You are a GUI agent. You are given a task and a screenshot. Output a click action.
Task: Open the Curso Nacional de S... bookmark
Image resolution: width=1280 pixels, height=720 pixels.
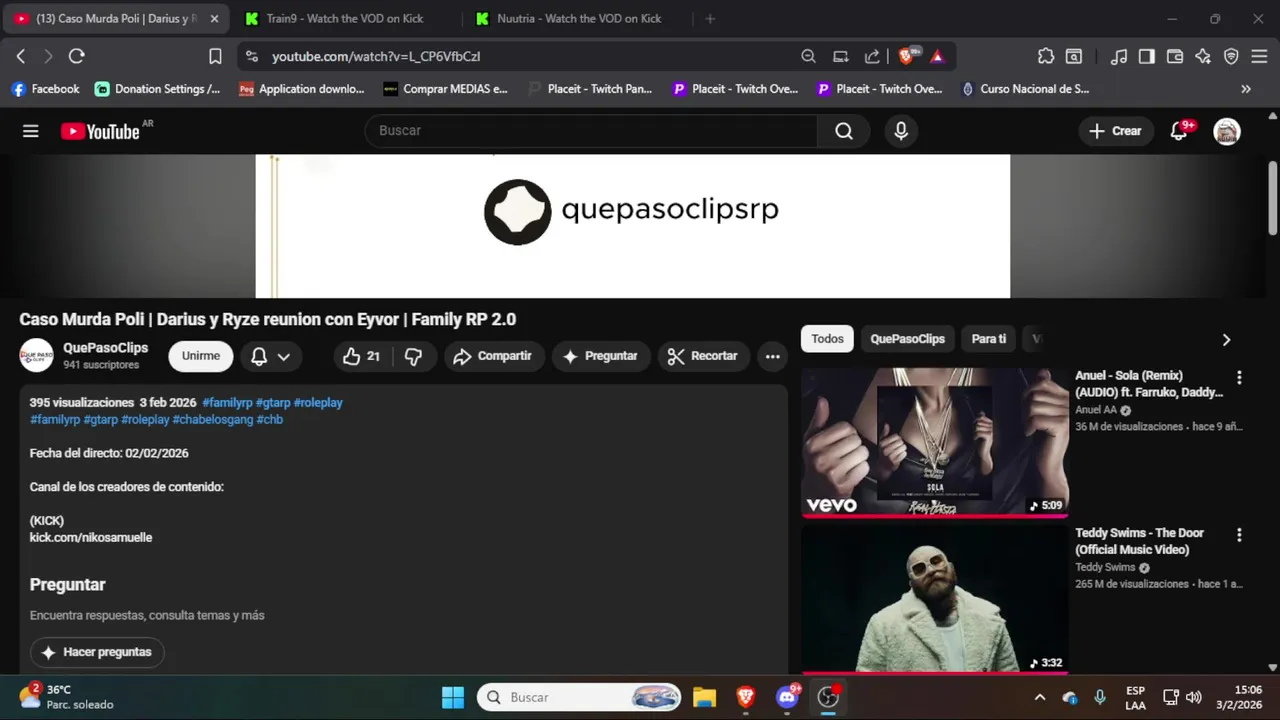(1025, 89)
